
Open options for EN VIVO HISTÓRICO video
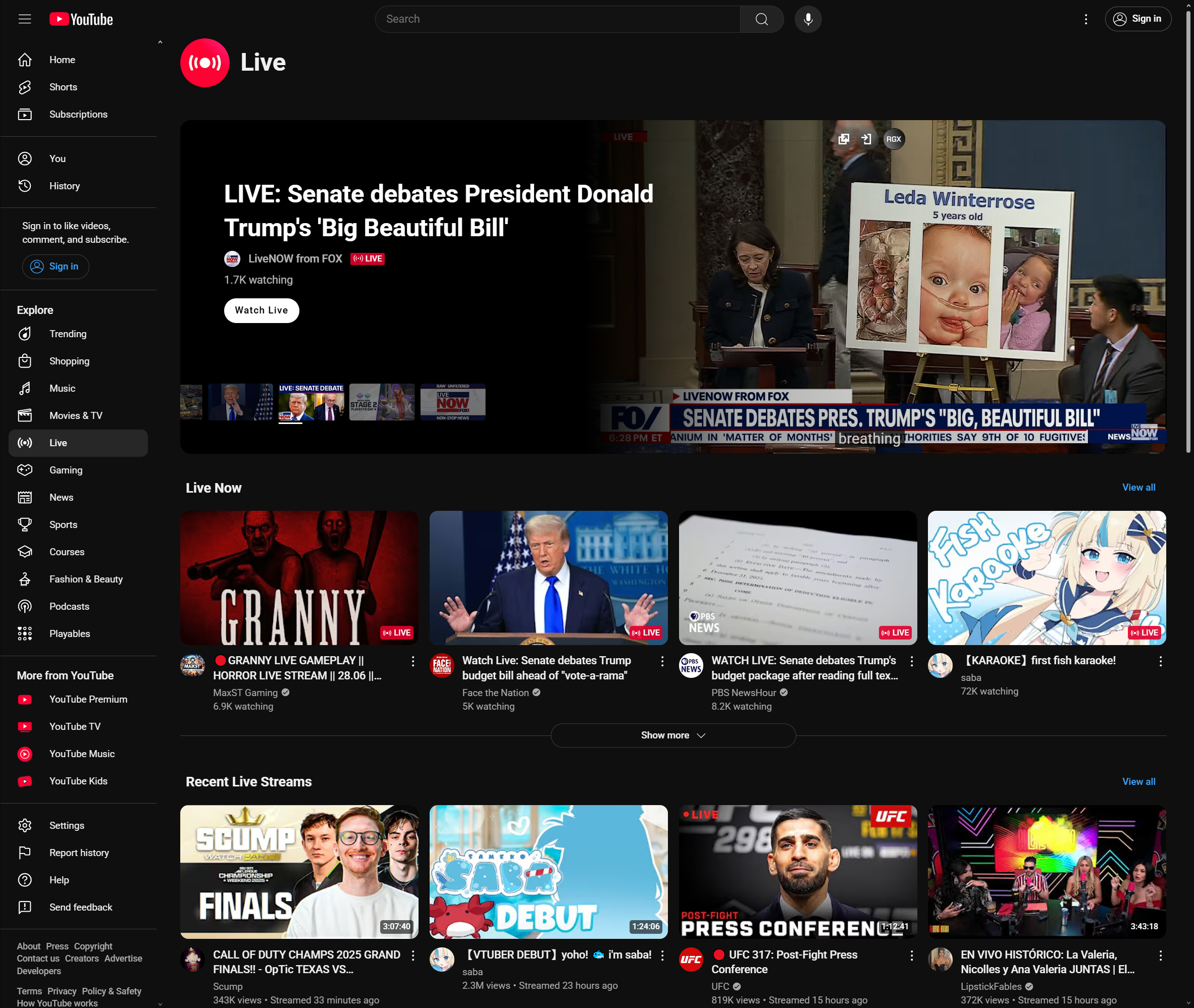1160,956
